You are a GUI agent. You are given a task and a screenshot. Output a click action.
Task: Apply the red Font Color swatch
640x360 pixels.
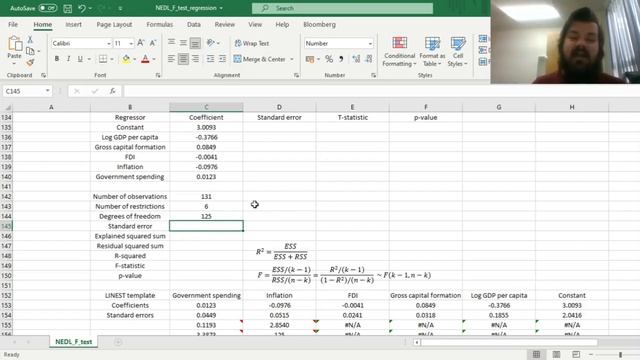coord(145,59)
